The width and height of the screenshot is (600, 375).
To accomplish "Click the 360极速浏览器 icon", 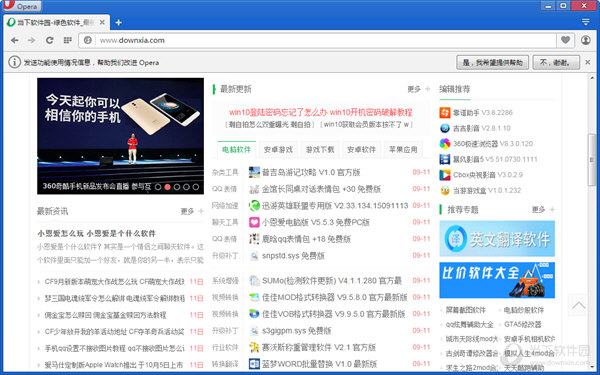I will tap(445, 143).
